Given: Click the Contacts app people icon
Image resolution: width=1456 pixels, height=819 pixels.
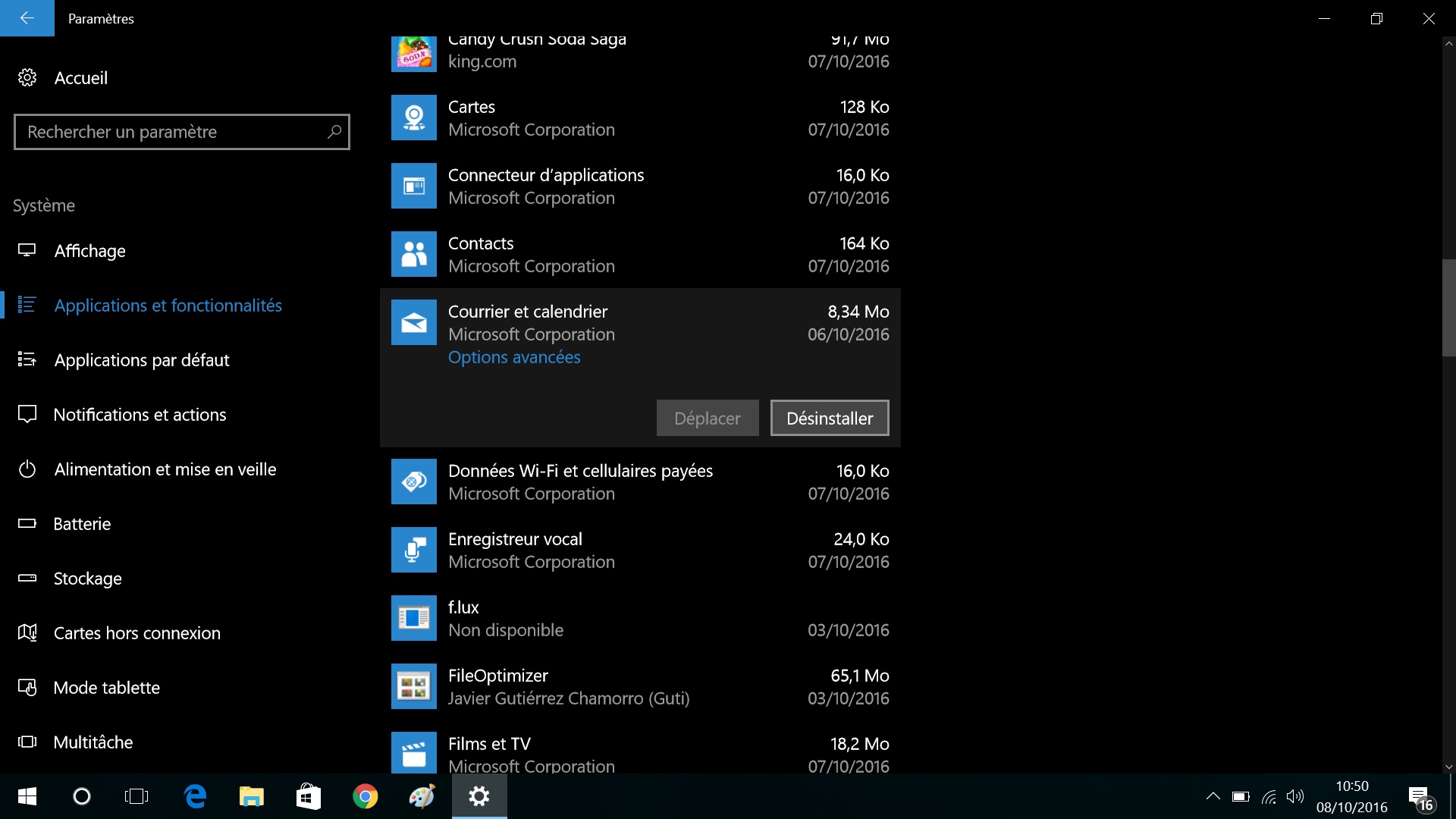Looking at the screenshot, I should pyautogui.click(x=413, y=254).
